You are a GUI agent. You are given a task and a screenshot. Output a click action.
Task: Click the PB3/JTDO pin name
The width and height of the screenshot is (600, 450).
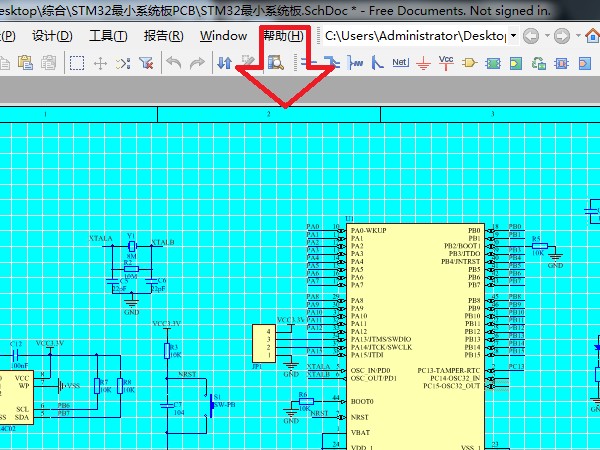464,253
